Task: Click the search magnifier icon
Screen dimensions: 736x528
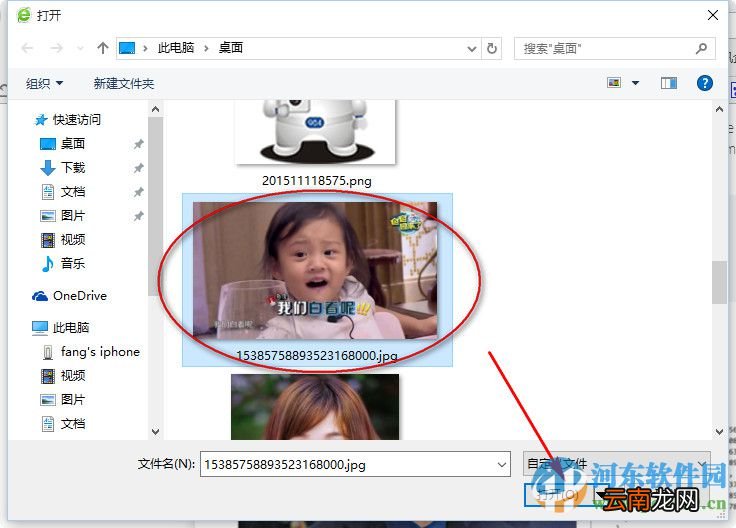Action: pyautogui.click(x=701, y=48)
